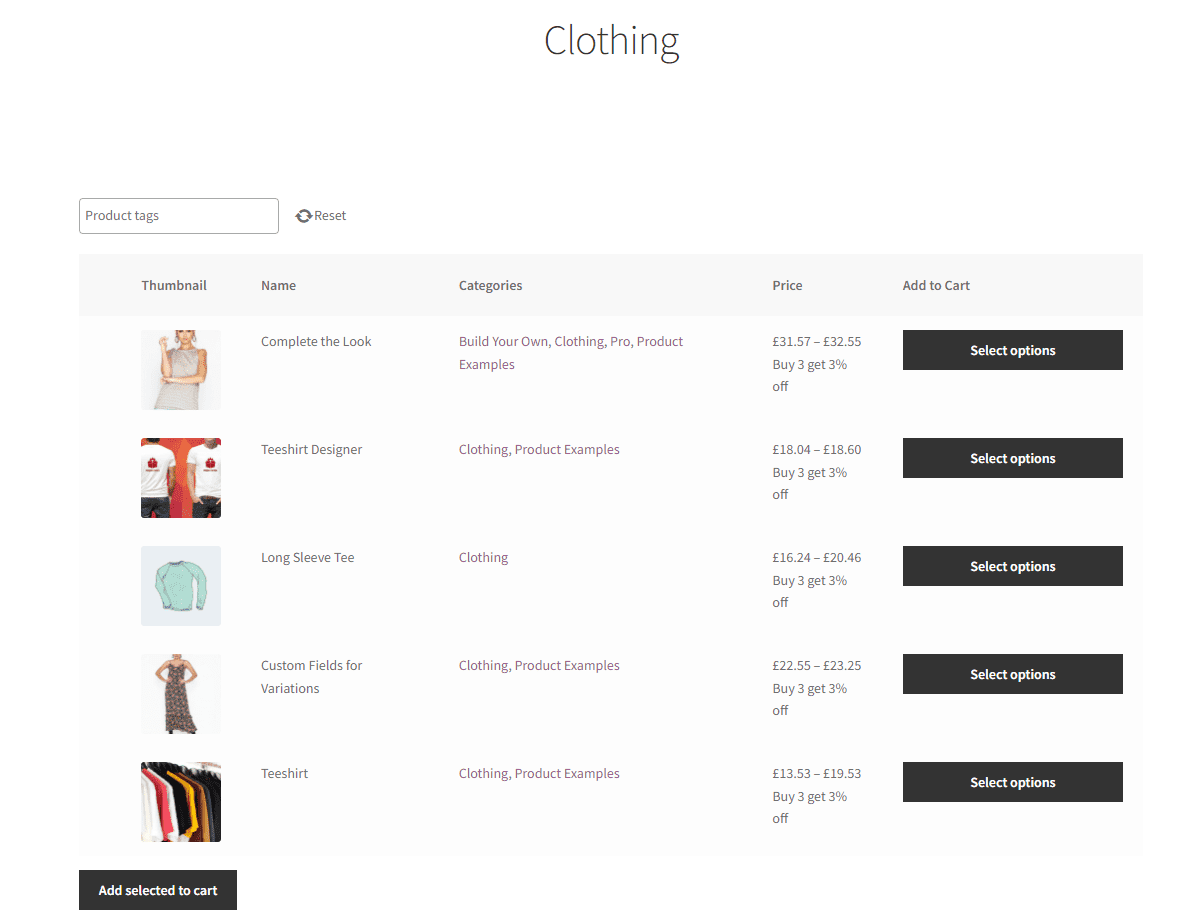Select options for the Teeshirt row
This screenshot has height=921, width=1204.
coord(1012,782)
